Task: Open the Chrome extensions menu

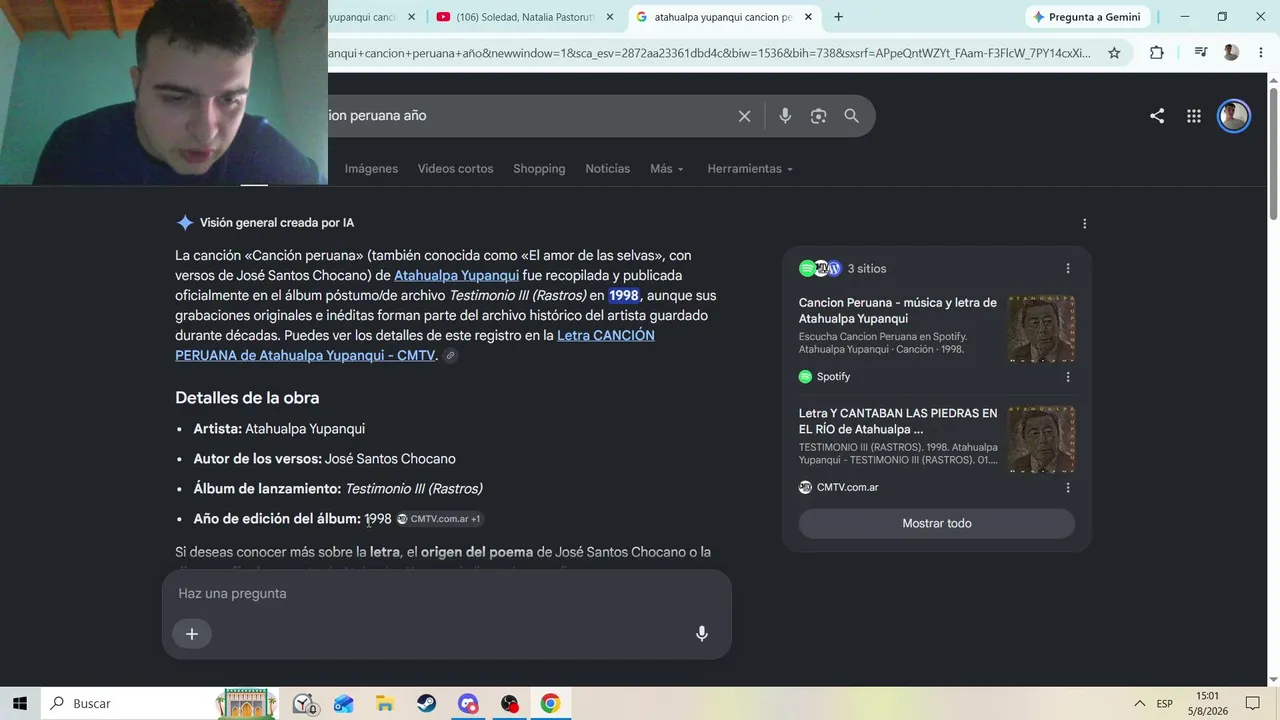Action: tap(1157, 53)
